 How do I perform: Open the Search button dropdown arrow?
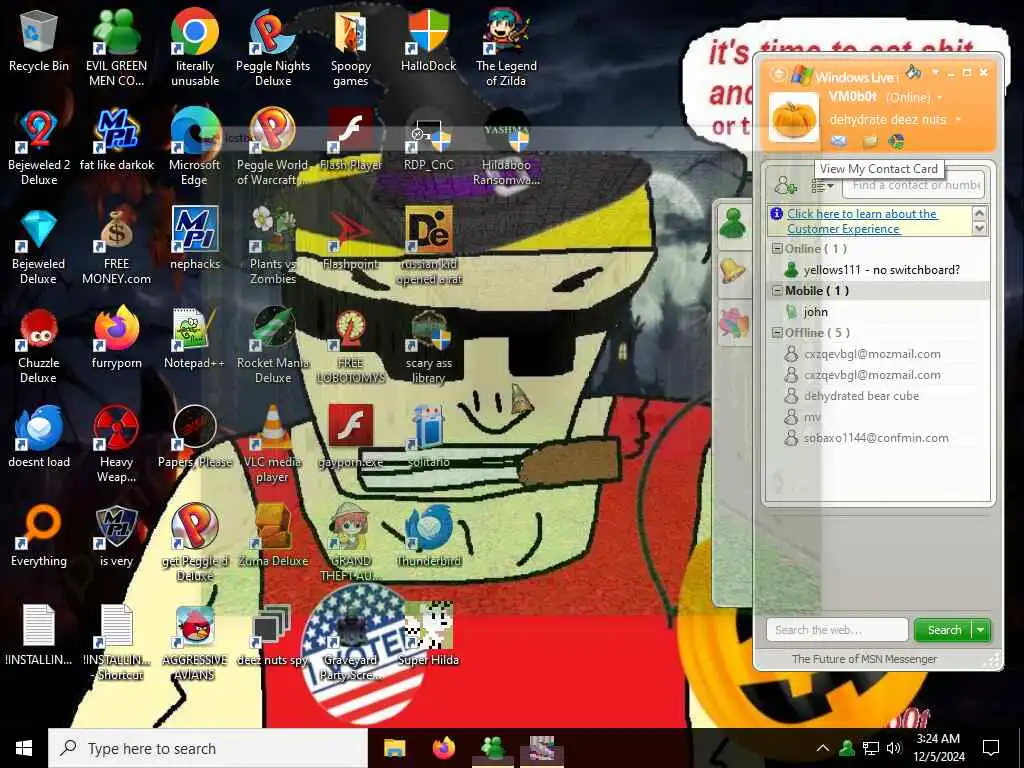coord(981,630)
